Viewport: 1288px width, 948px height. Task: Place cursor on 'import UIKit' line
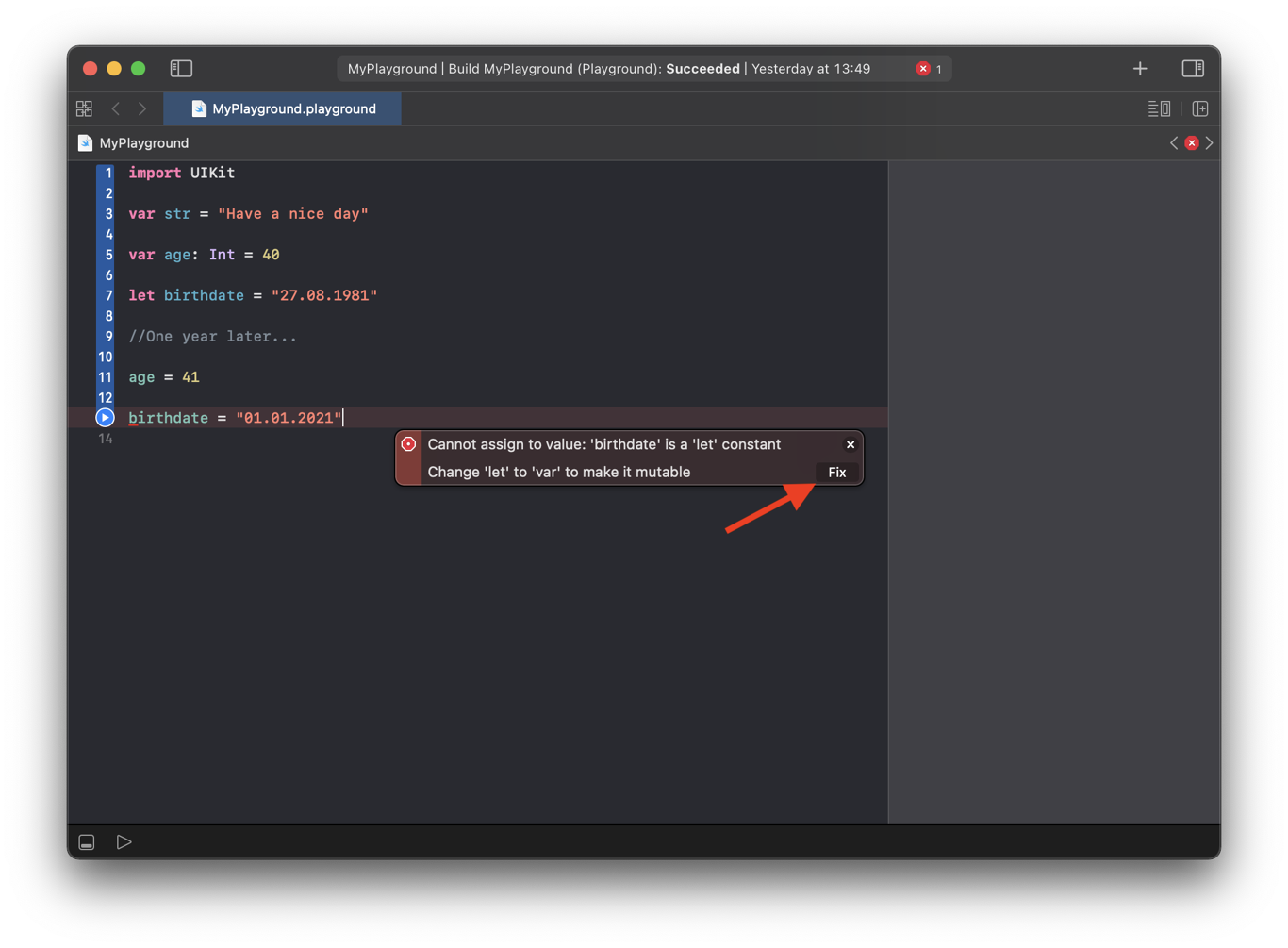point(182,173)
